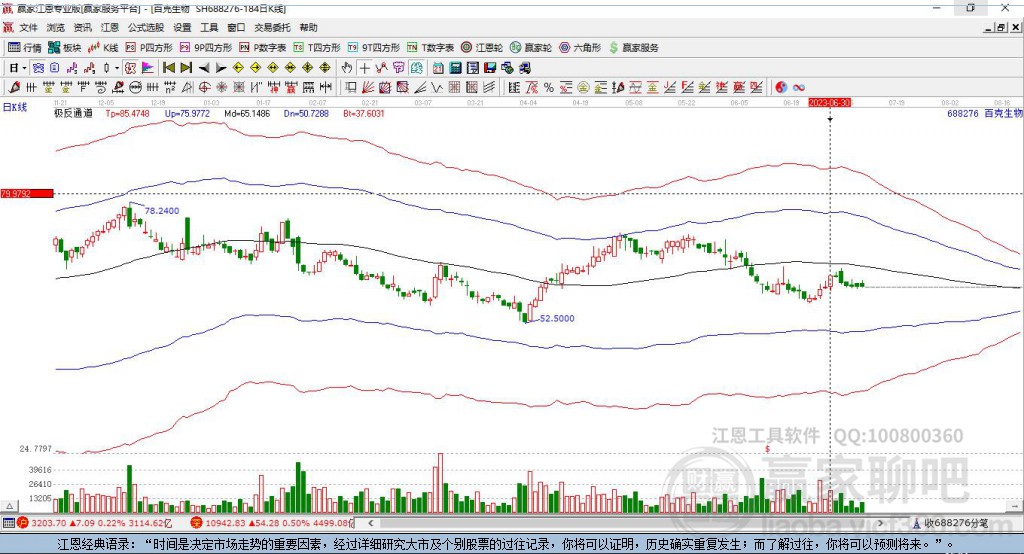This screenshot has height=554, width=1024.
Task: Click the Md=65.1486 channel value
Action: coord(247,114)
